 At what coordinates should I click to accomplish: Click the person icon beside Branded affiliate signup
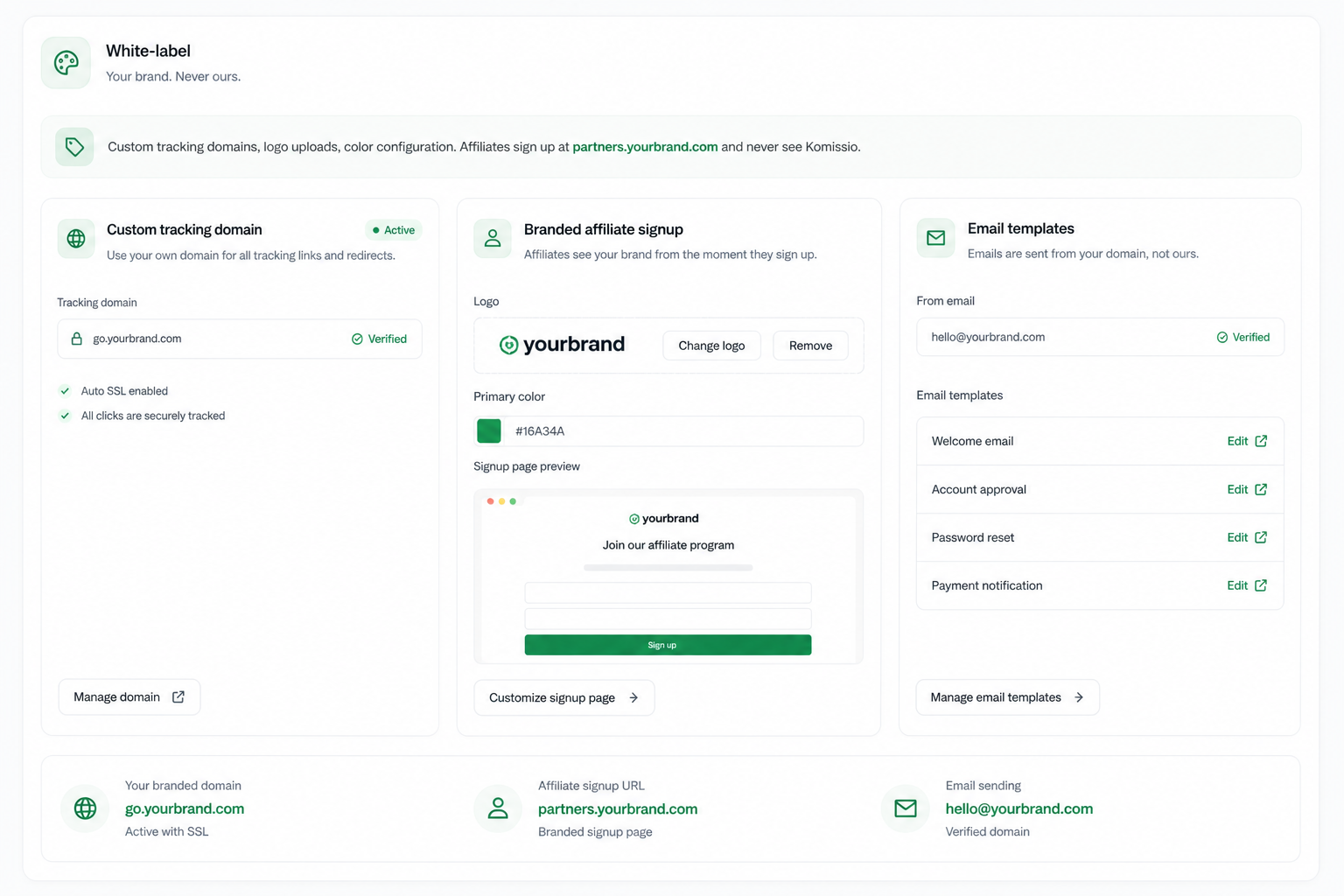coord(493,238)
